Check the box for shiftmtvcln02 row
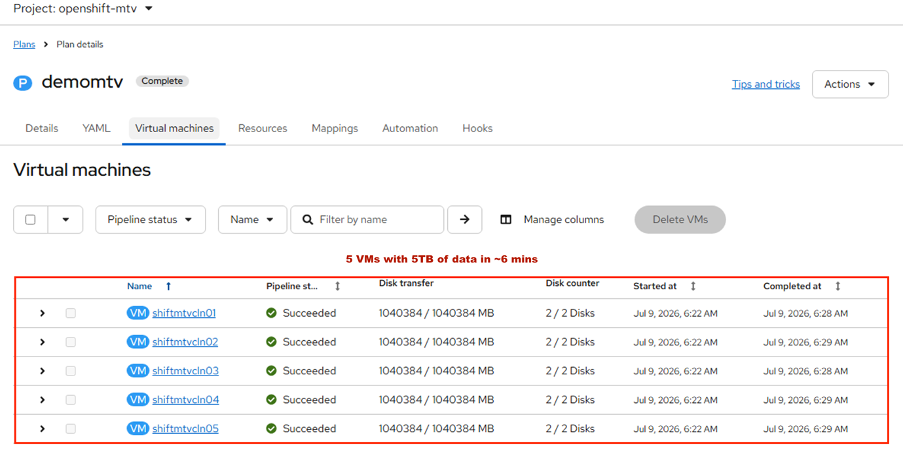Screen dimensions: 904x456 (70, 342)
